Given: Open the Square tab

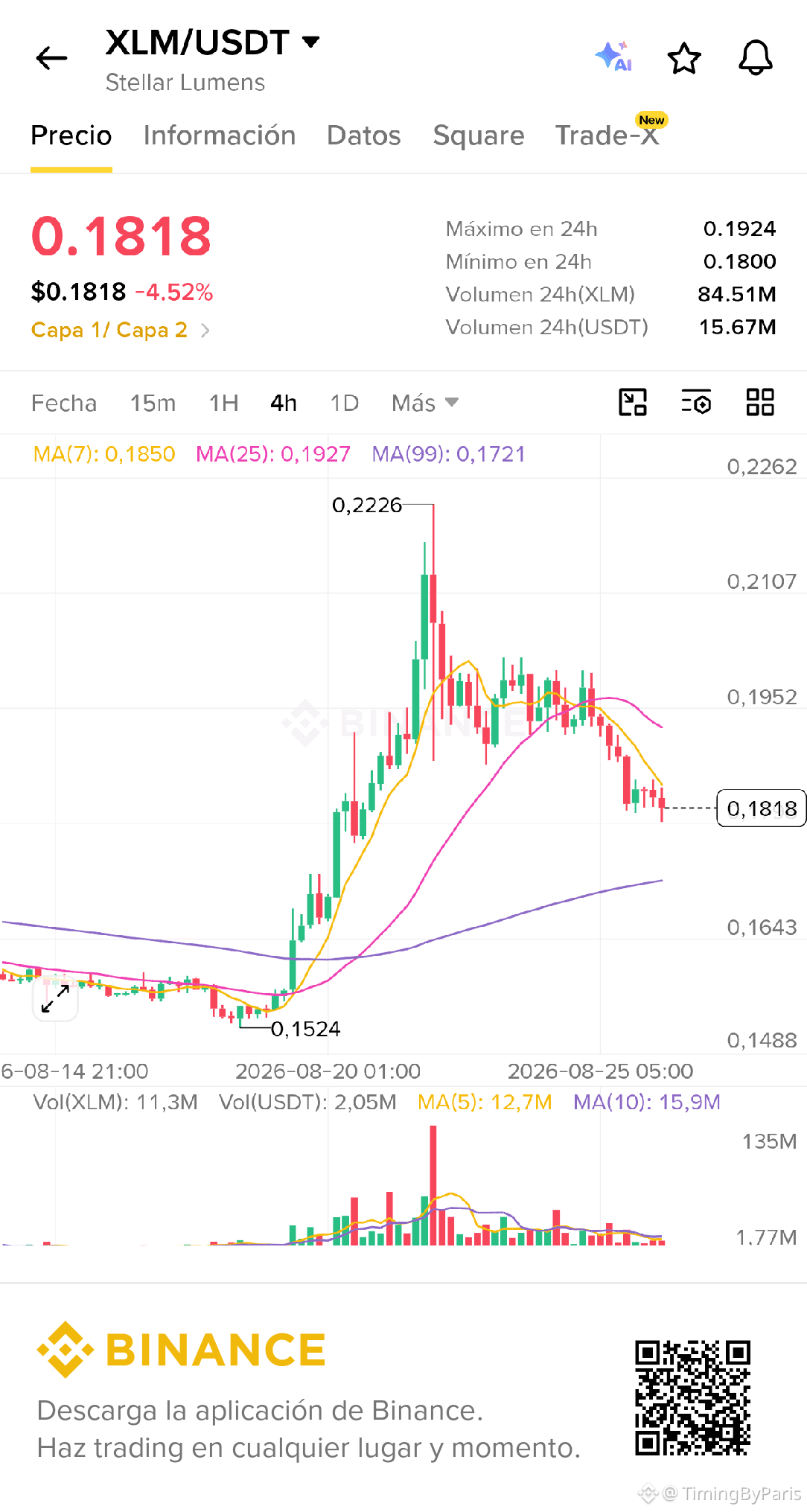Looking at the screenshot, I should 479,135.
